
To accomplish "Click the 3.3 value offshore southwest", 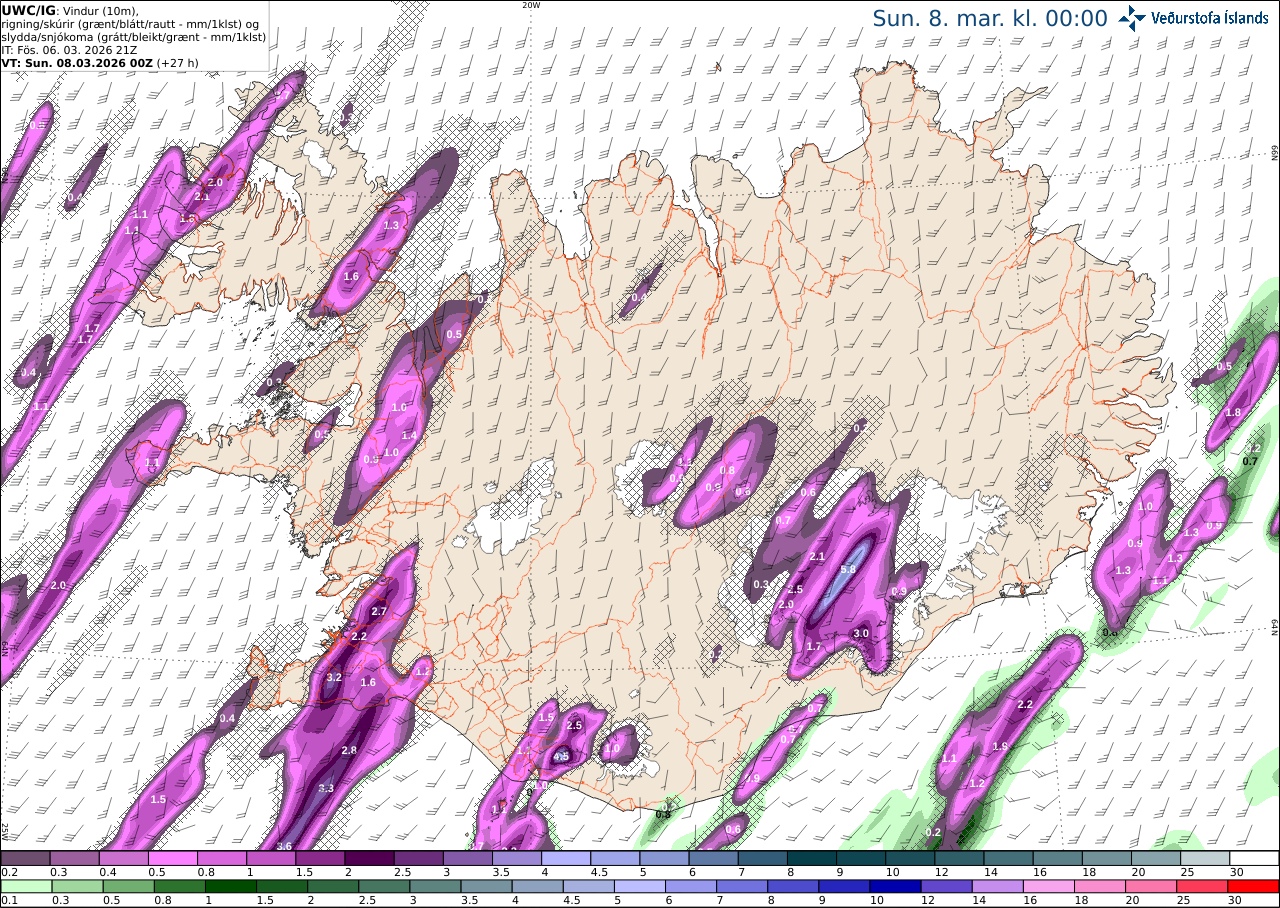I will point(326,788).
